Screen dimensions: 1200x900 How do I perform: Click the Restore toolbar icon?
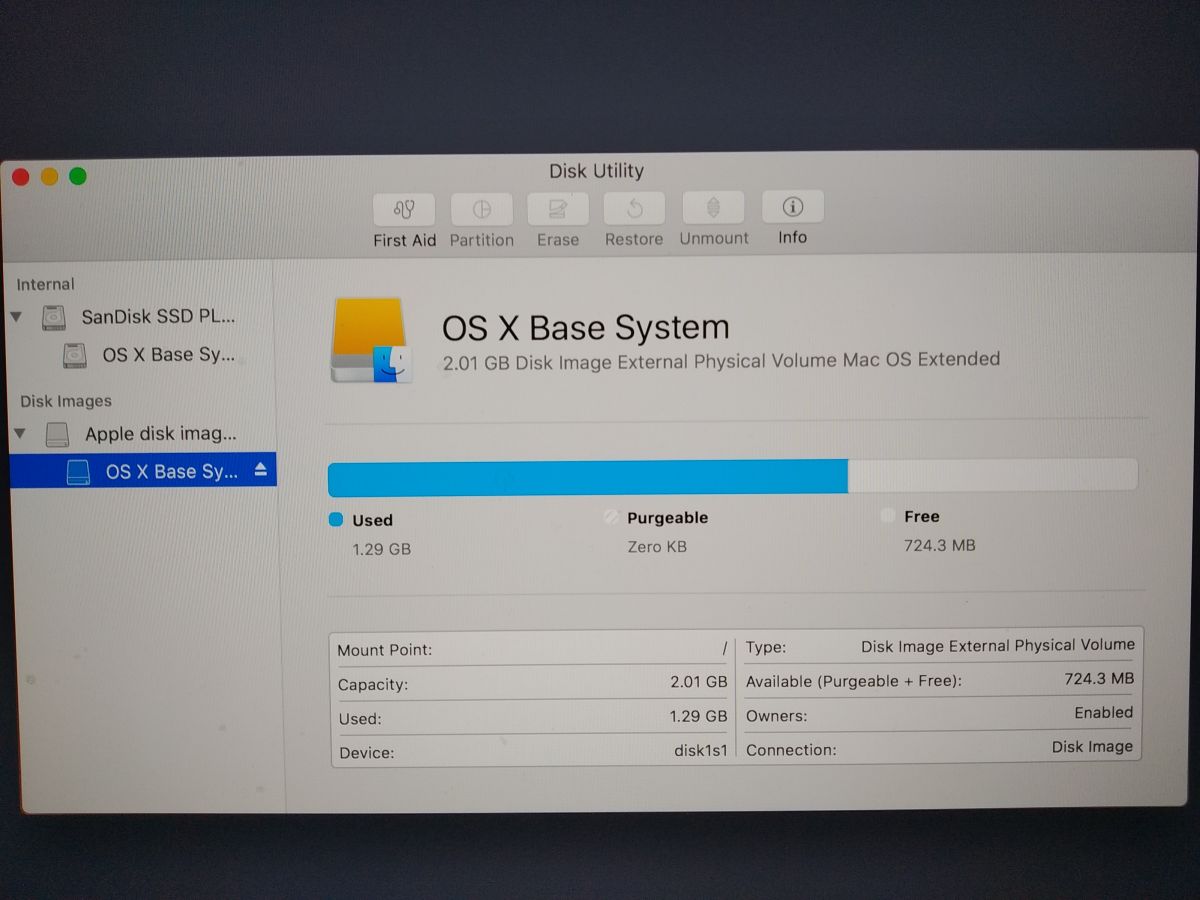pyautogui.click(x=634, y=209)
